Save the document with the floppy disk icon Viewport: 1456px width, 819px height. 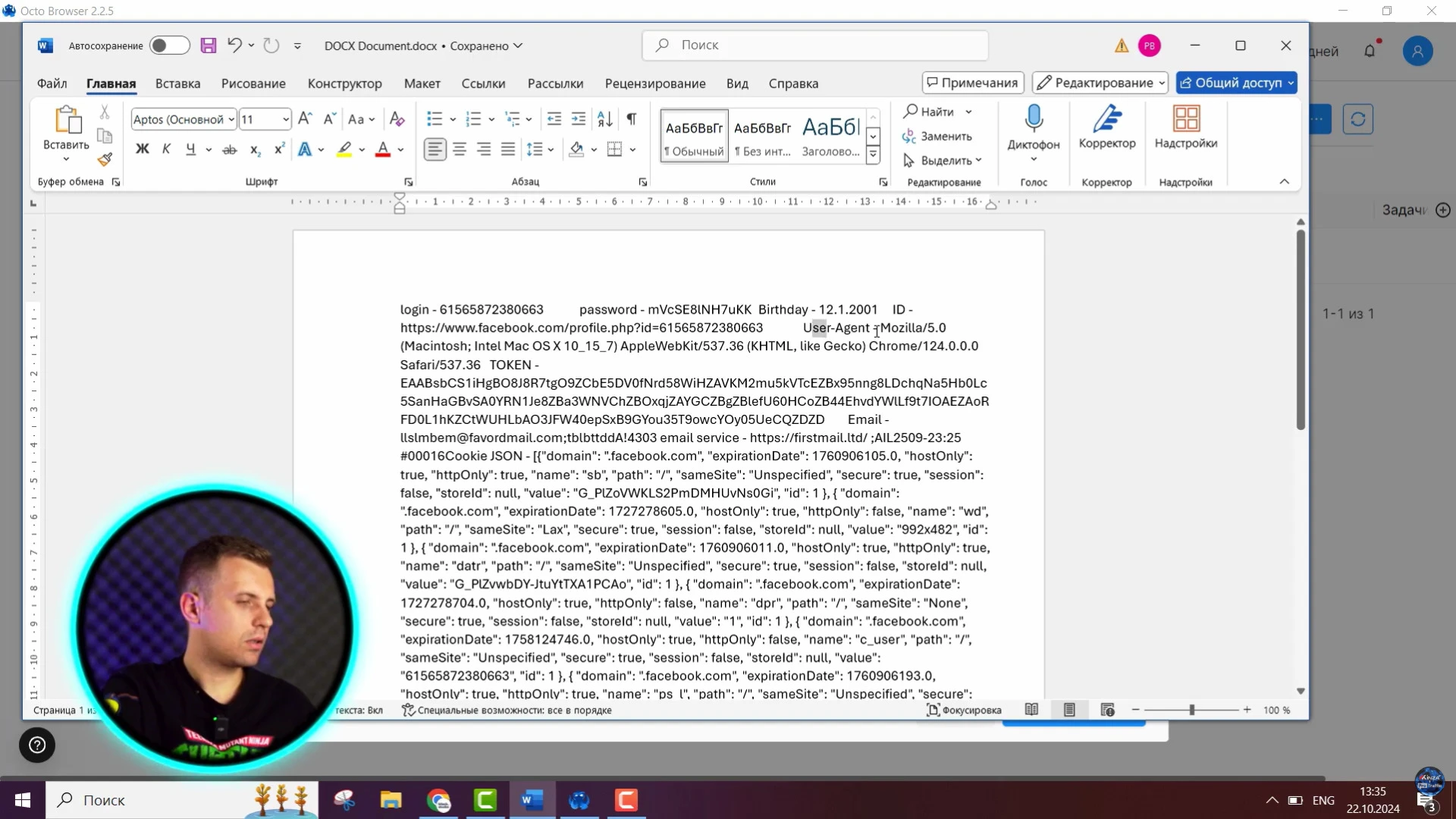pyautogui.click(x=209, y=45)
